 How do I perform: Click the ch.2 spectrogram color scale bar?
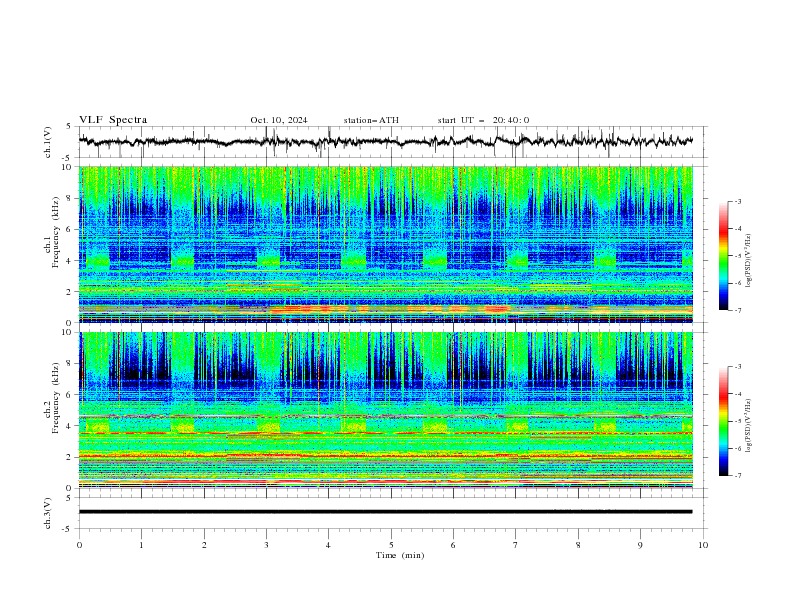pos(723,421)
